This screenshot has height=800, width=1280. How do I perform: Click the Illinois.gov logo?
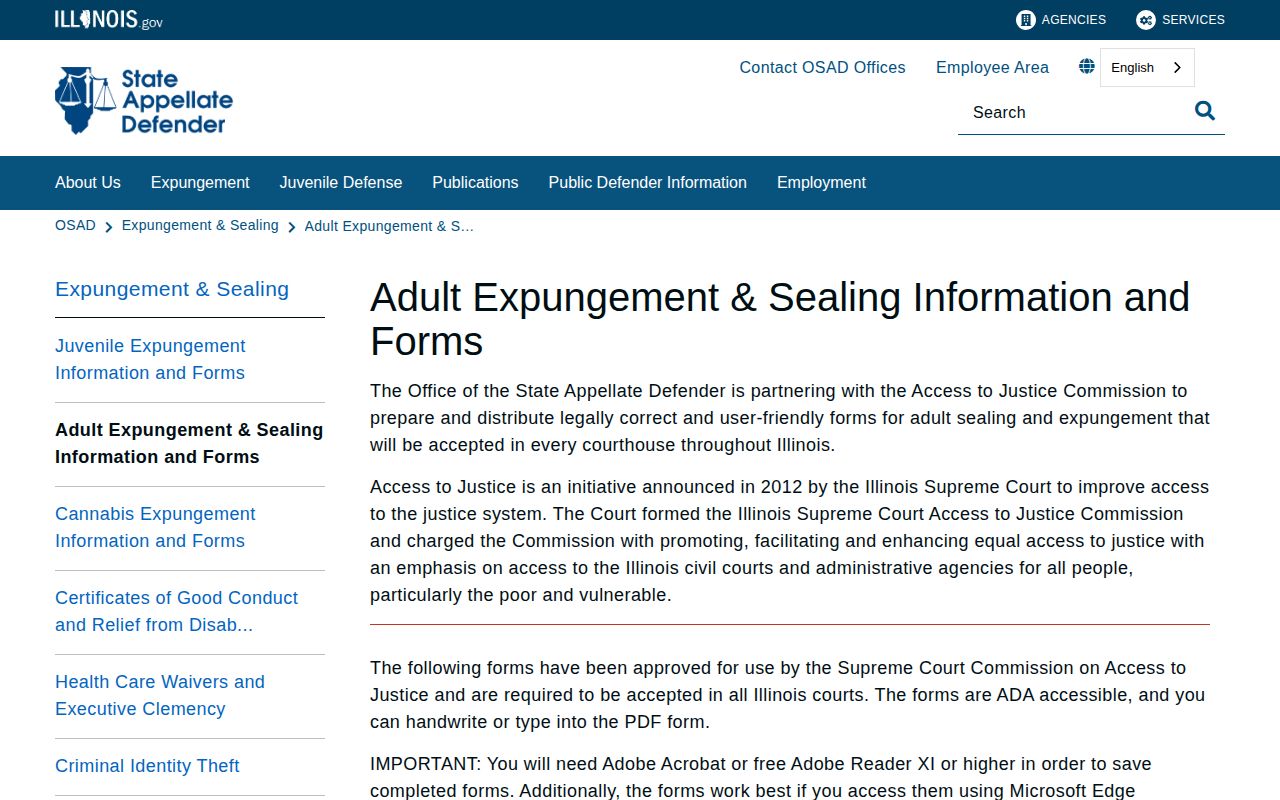point(109,20)
